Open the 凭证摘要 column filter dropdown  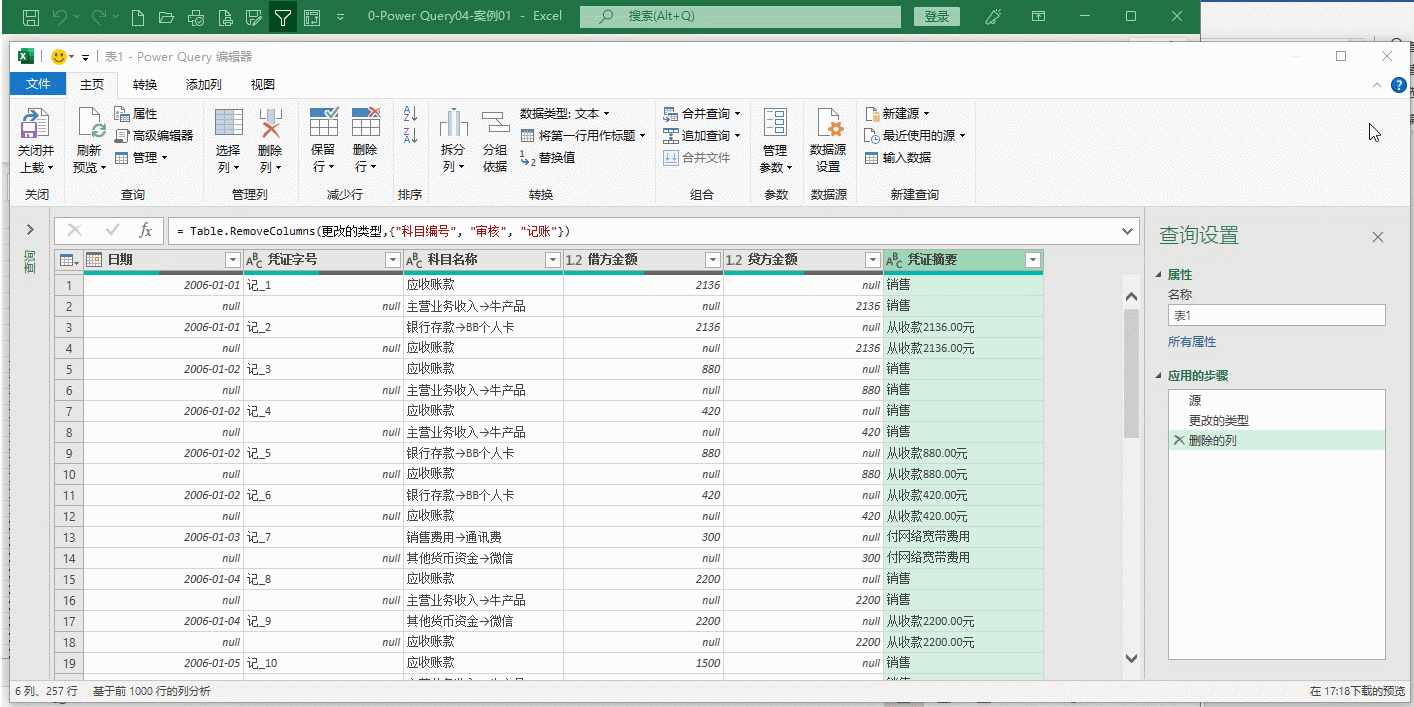coord(1033,260)
